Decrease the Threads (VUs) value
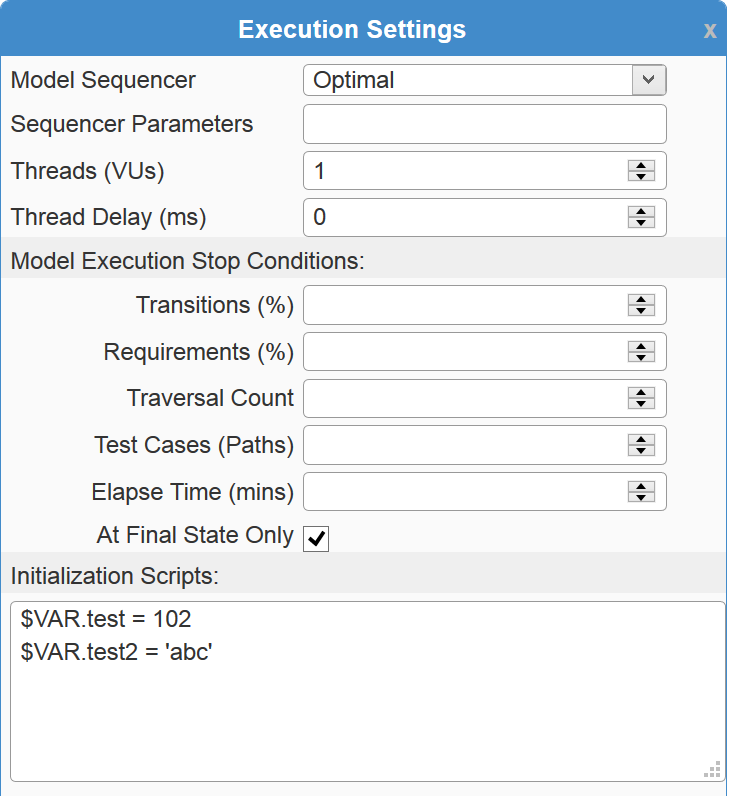 coord(641,177)
